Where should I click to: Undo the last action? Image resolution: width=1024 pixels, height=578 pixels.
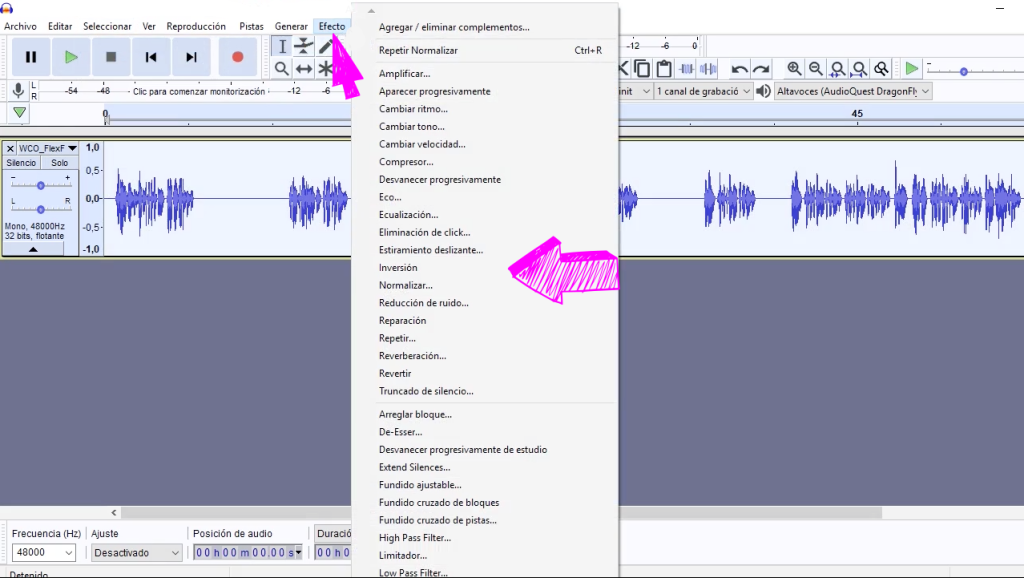(739, 69)
